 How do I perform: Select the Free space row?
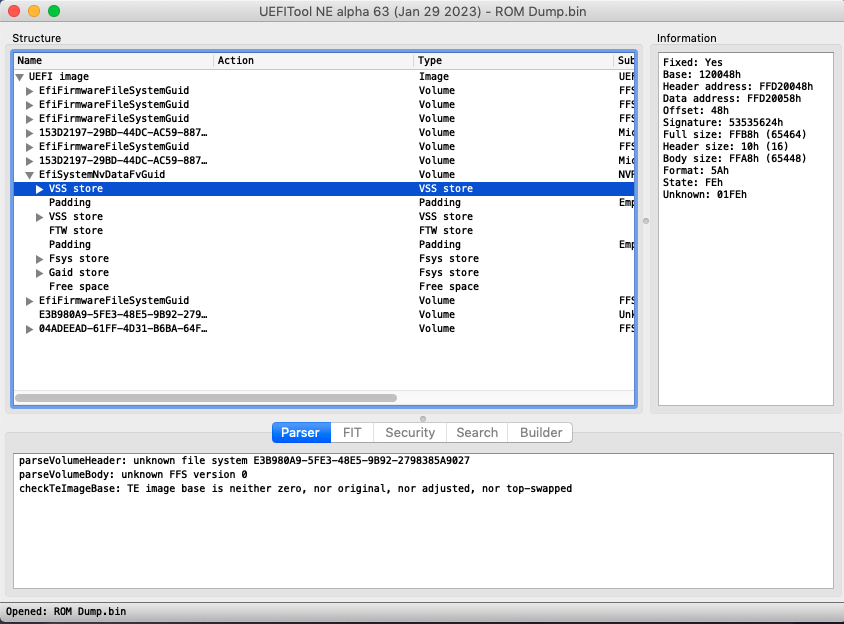[325, 286]
